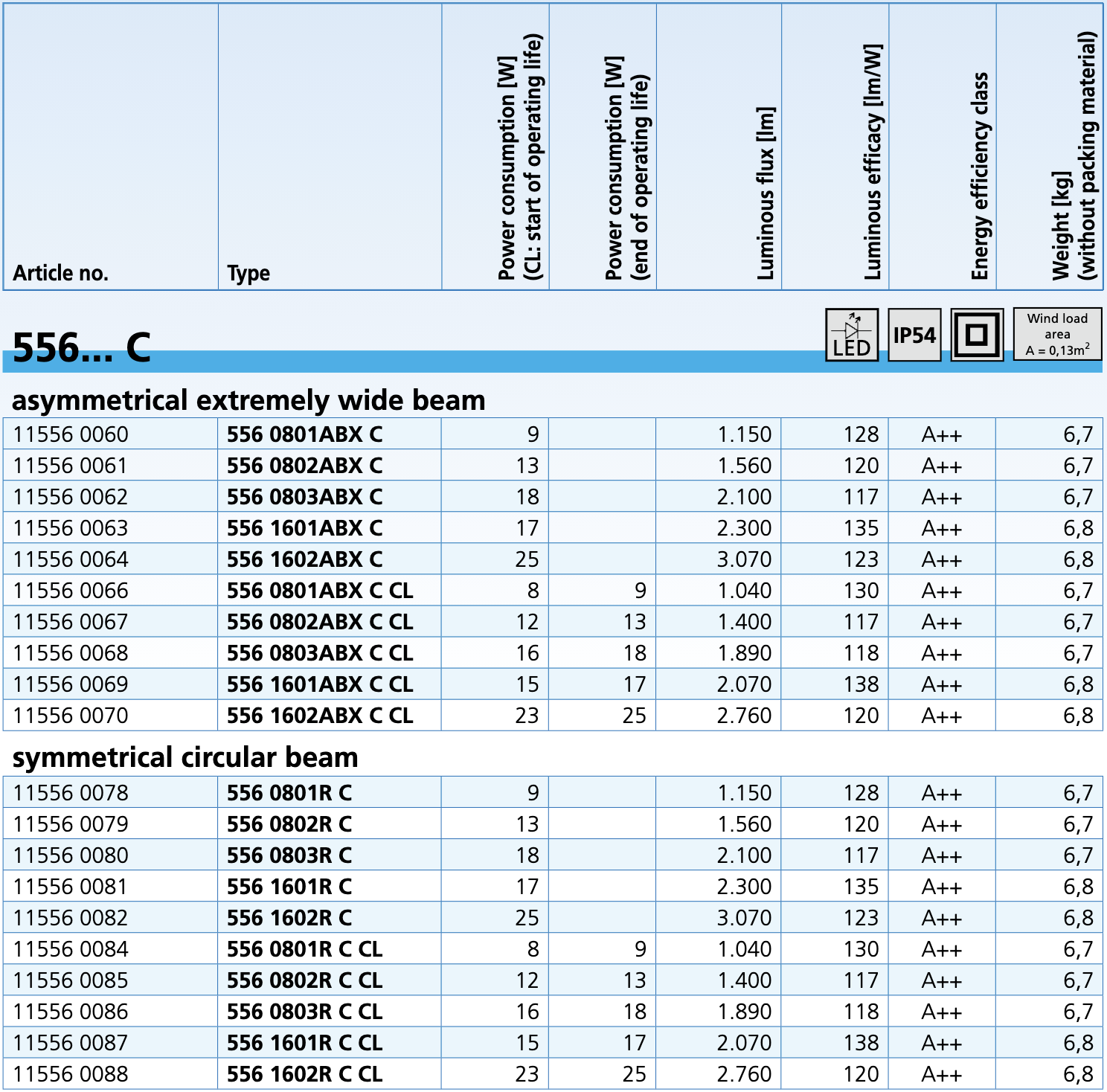Screen dimensions: 1107x1092
Task: Select article number 11556 0085
Action: tap(71, 980)
